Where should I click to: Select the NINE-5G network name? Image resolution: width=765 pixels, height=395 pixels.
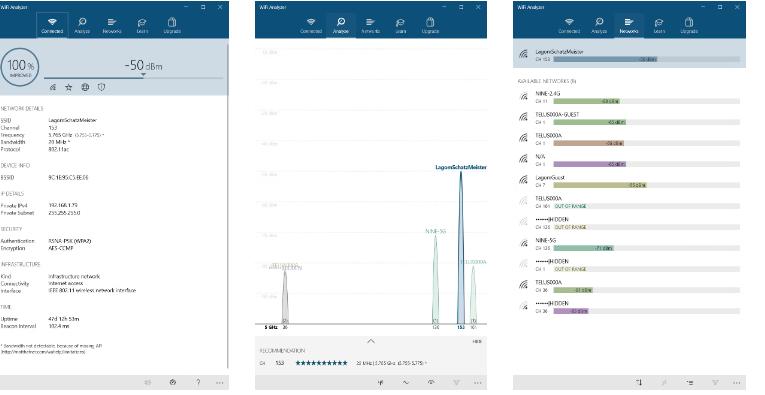pos(545,240)
